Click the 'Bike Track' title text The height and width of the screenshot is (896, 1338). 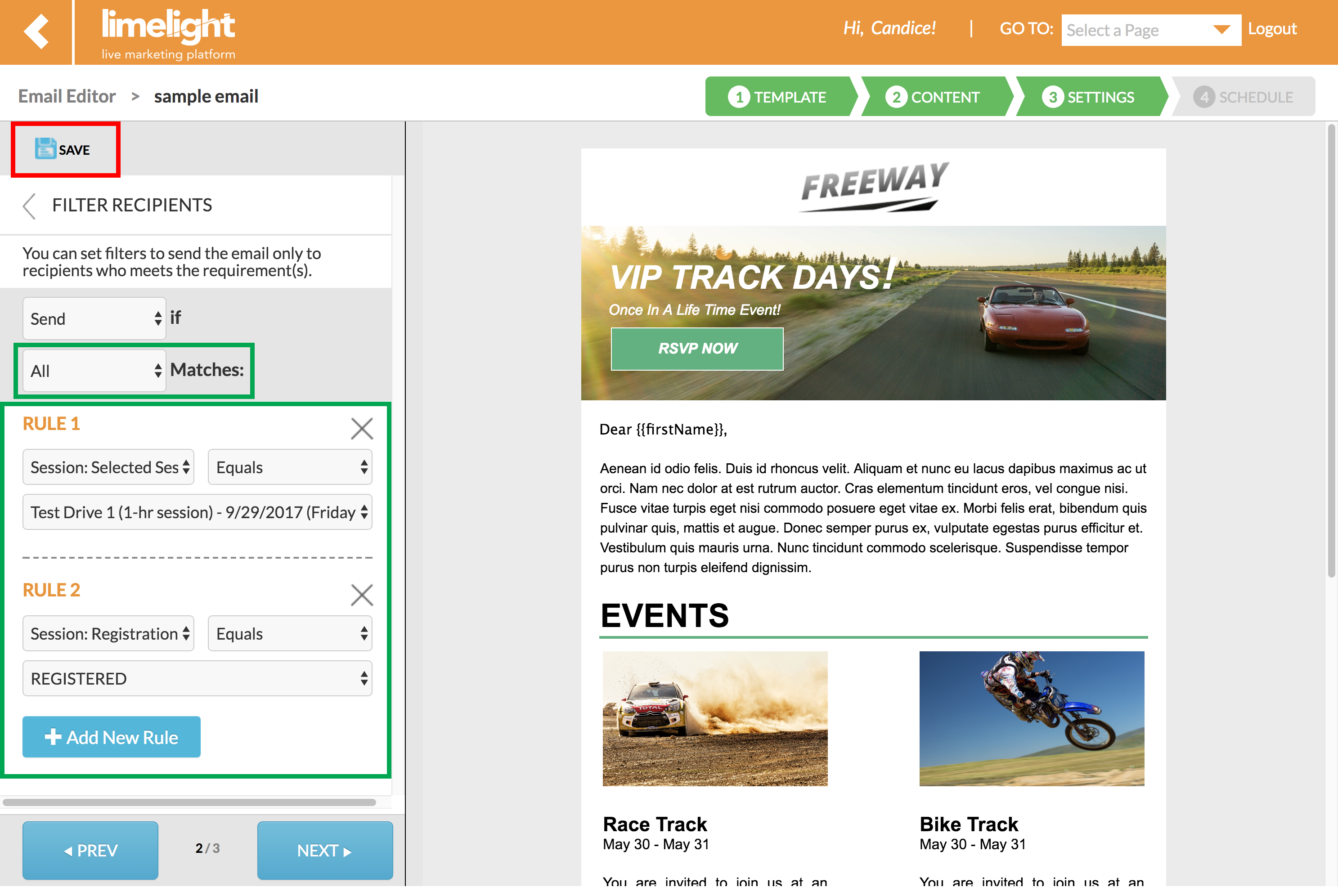(x=969, y=824)
